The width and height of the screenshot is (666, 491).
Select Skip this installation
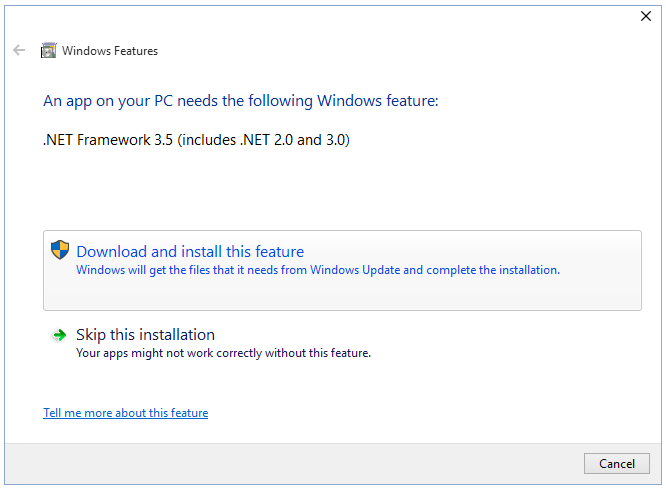342,343
